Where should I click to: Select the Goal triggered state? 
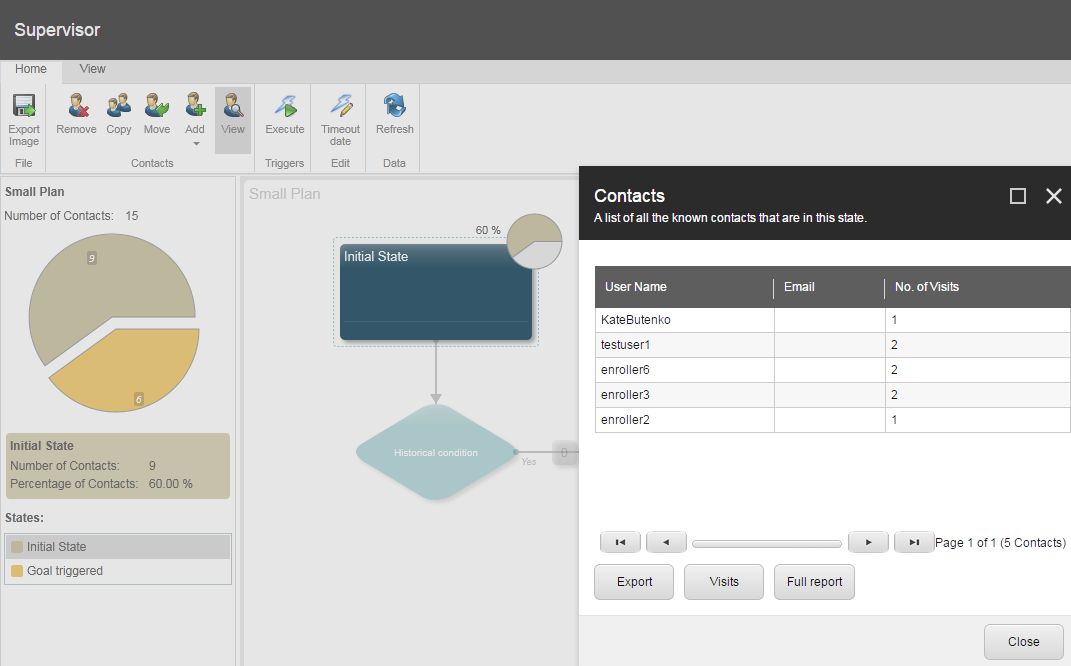[x=65, y=571]
